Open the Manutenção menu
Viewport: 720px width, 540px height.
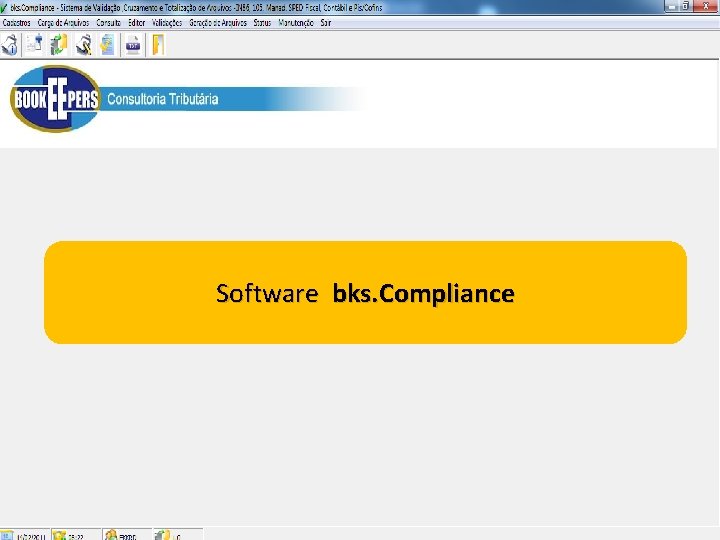pos(296,22)
